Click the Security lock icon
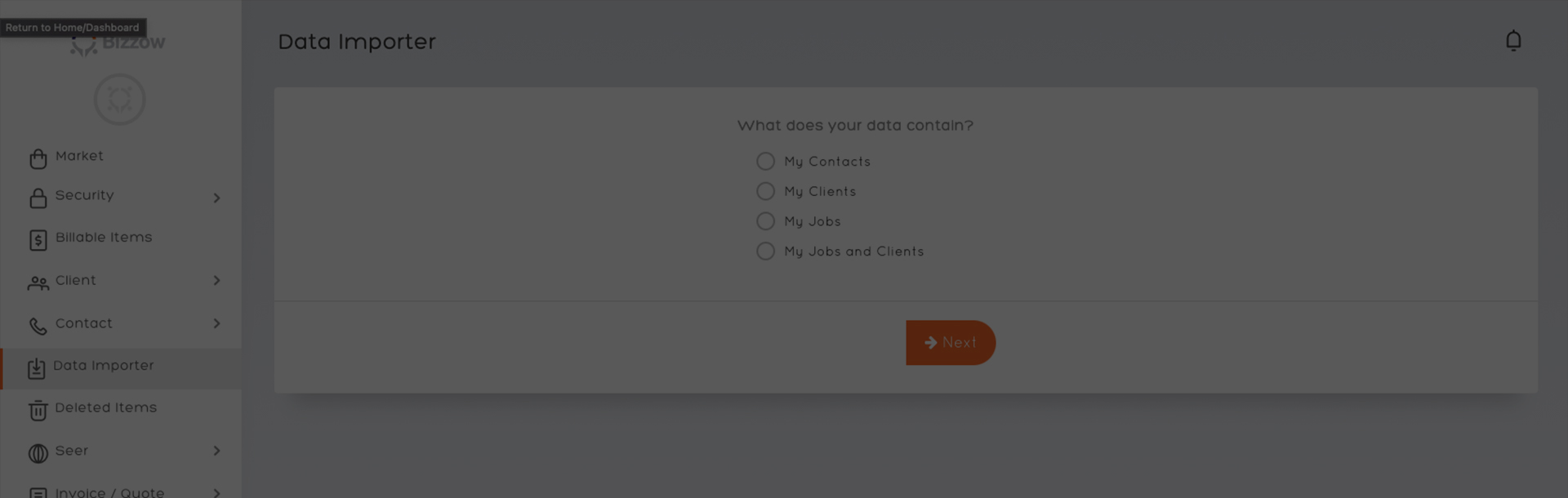Screen dimensions: 1568x498 [38, 198]
